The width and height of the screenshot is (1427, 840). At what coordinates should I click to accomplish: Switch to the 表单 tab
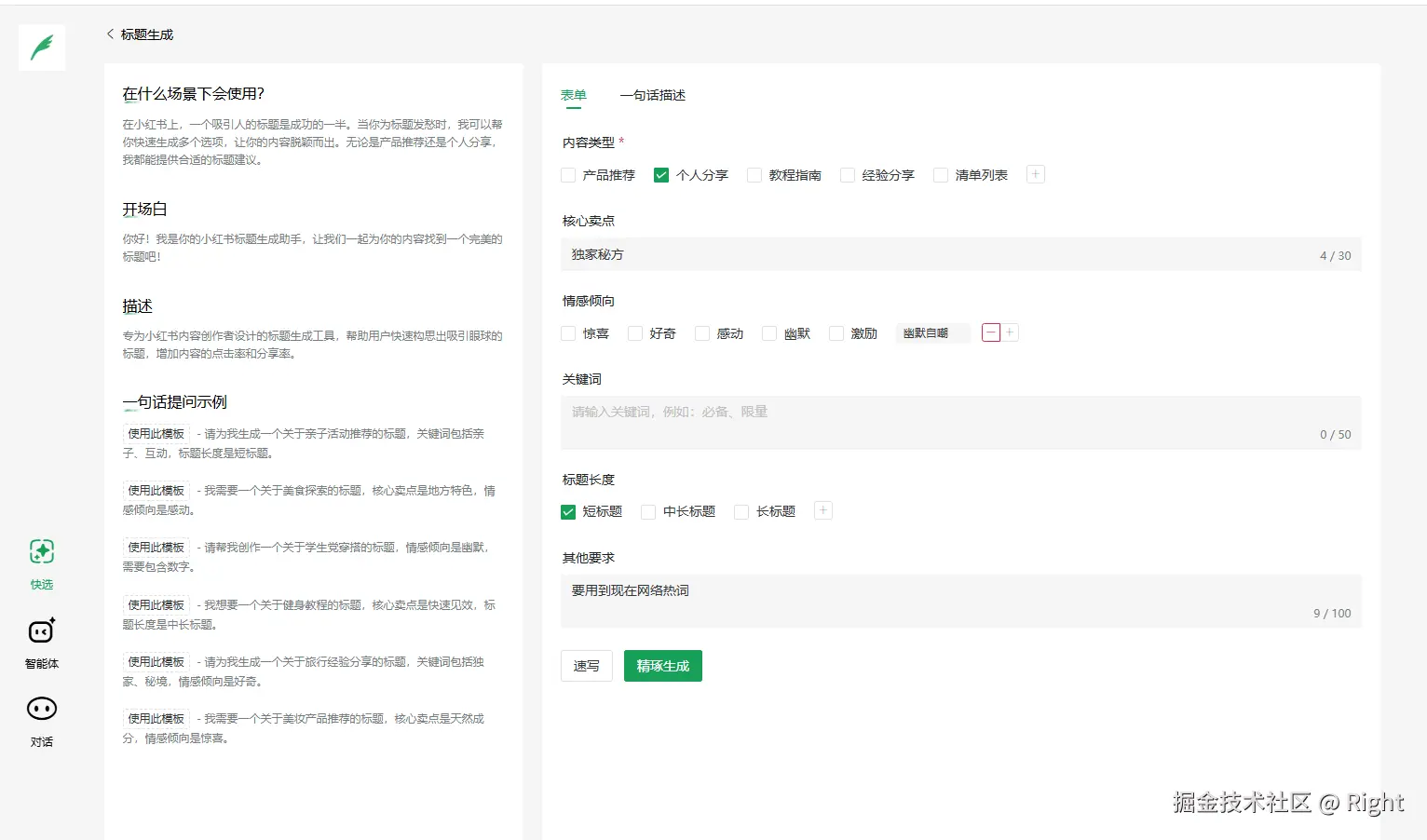tap(573, 95)
